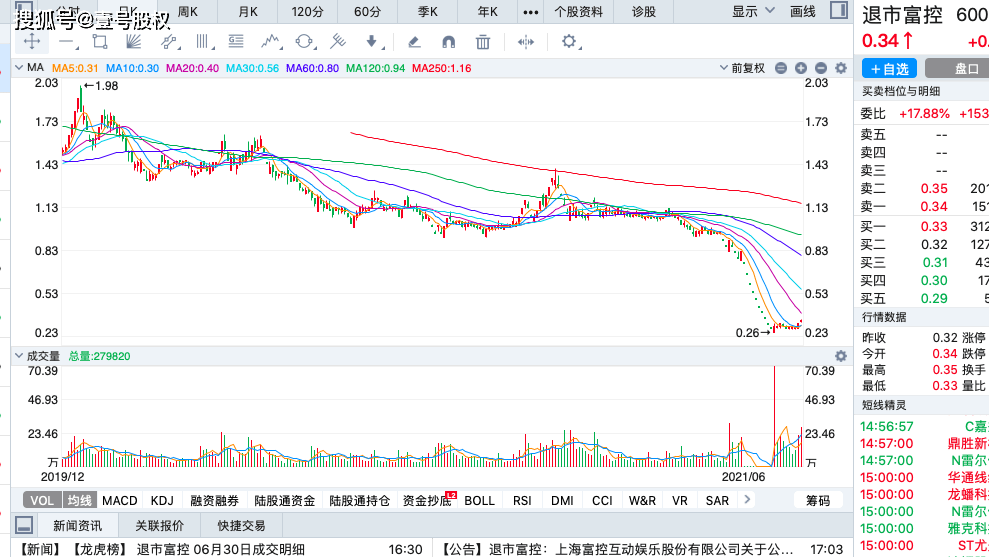Toggle the 画线 drawing mode
The image size is (989, 557).
[x=802, y=11]
